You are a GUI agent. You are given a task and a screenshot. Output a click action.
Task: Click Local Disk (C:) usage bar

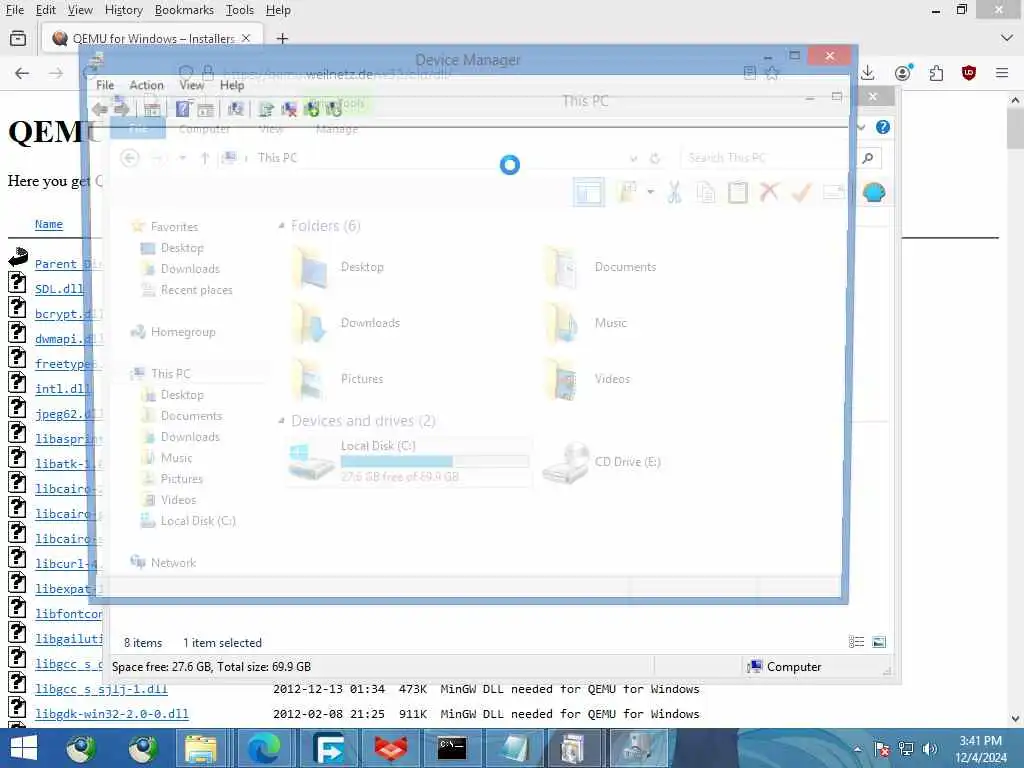pyautogui.click(x=434, y=462)
